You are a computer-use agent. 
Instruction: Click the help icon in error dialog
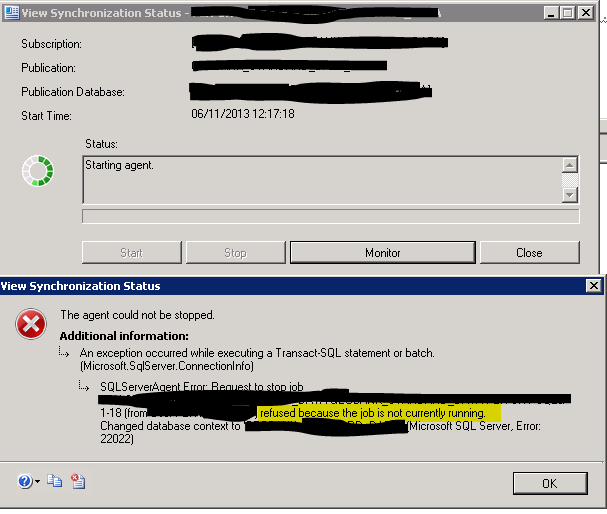[25, 481]
